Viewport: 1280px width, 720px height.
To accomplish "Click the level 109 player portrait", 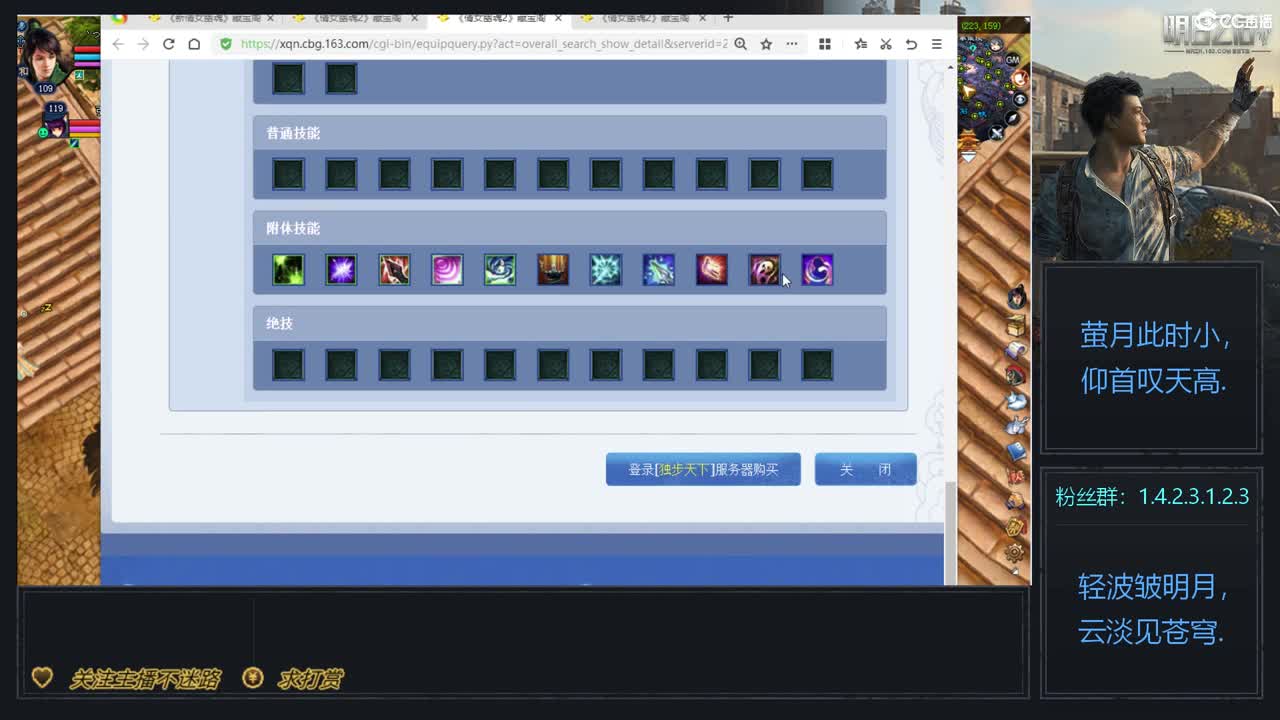I will 46,59.
